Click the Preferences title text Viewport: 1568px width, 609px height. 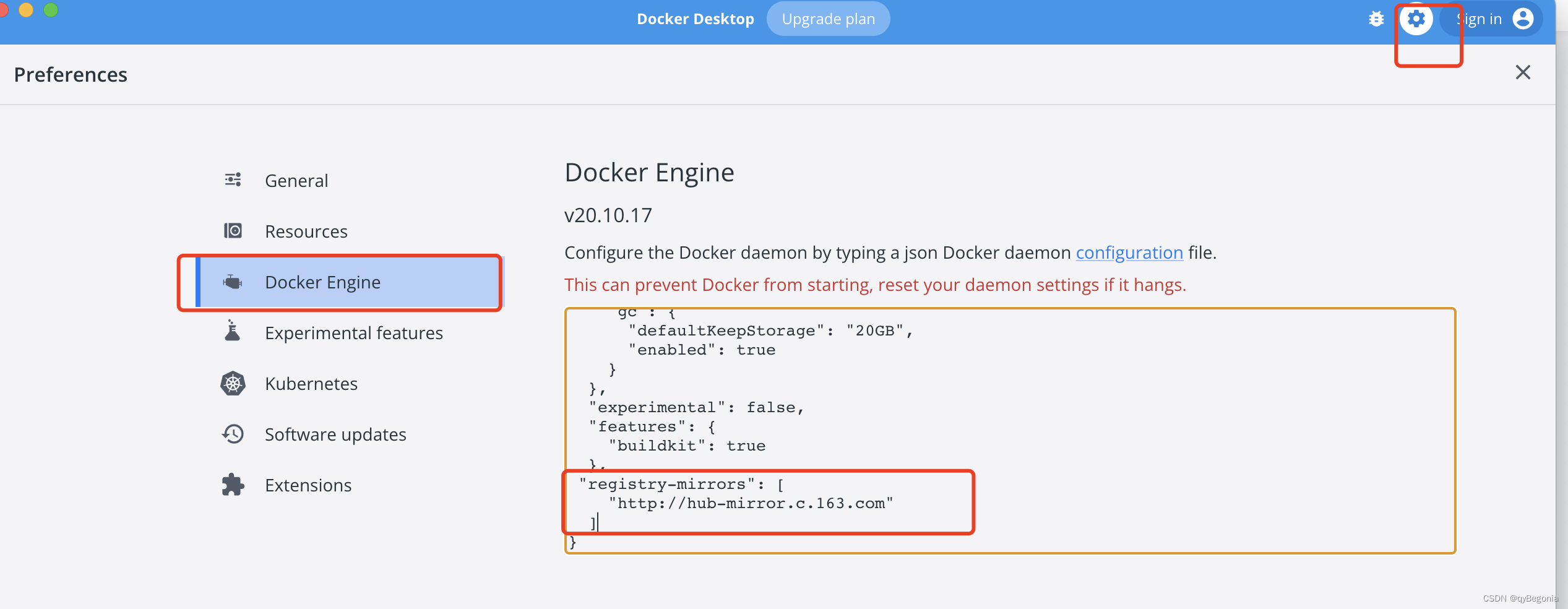point(71,75)
